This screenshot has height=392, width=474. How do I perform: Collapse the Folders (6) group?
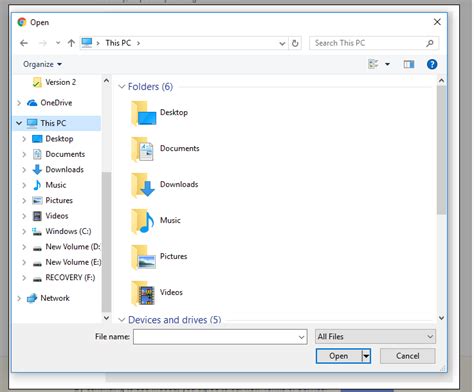[122, 87]
